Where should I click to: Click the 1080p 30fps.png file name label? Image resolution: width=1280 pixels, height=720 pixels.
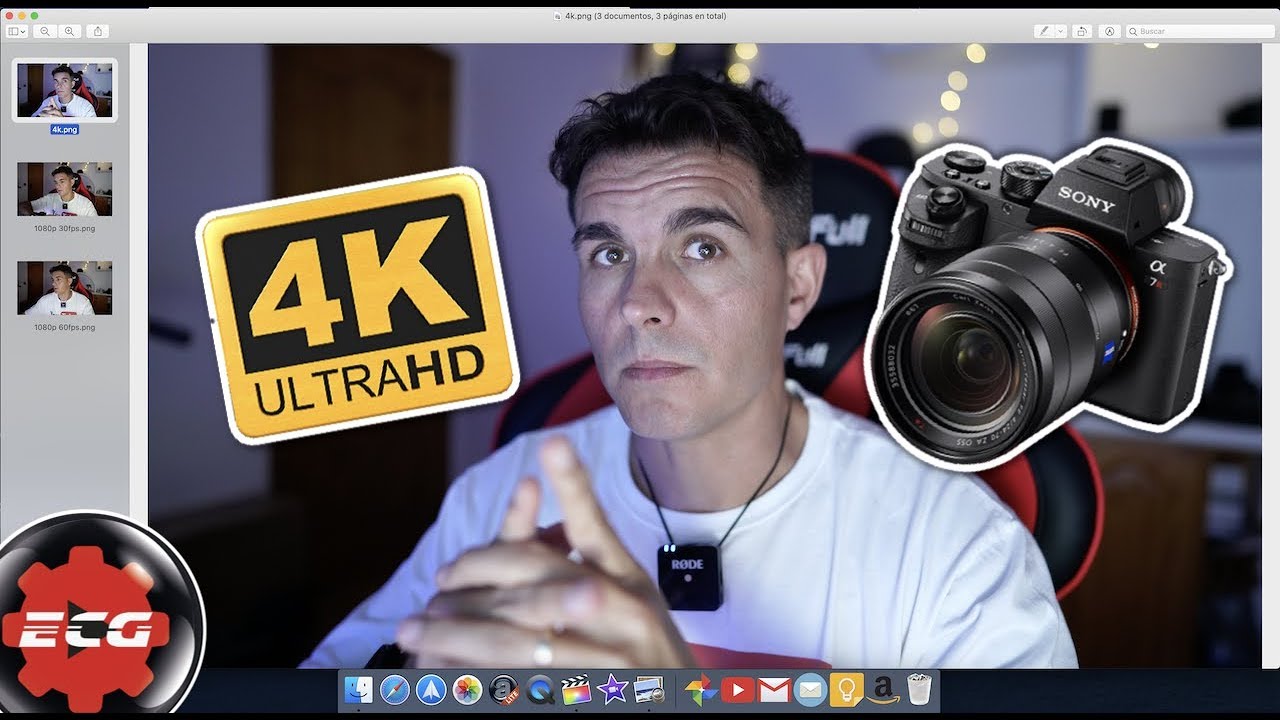(x=65, y=228)
